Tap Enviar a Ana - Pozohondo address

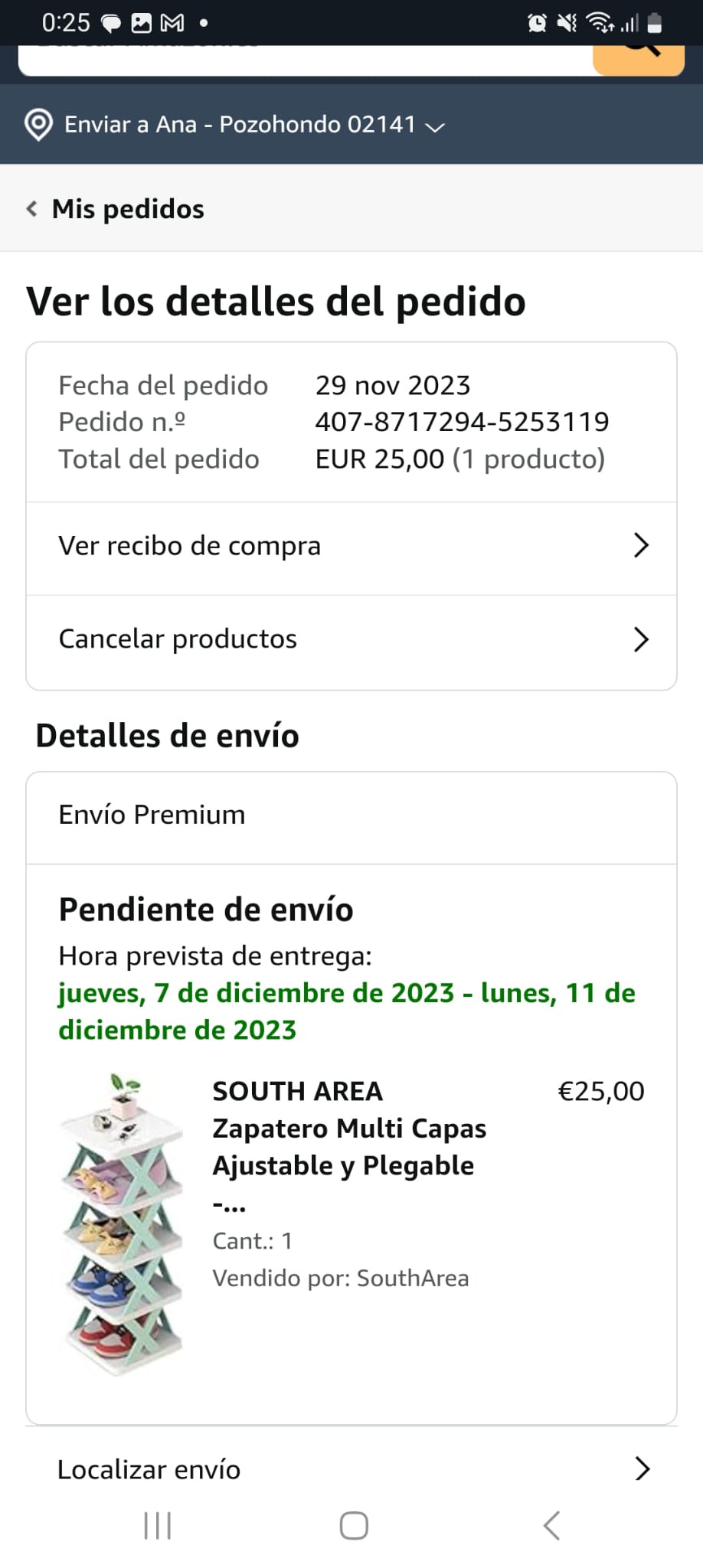tap(240, 124)
